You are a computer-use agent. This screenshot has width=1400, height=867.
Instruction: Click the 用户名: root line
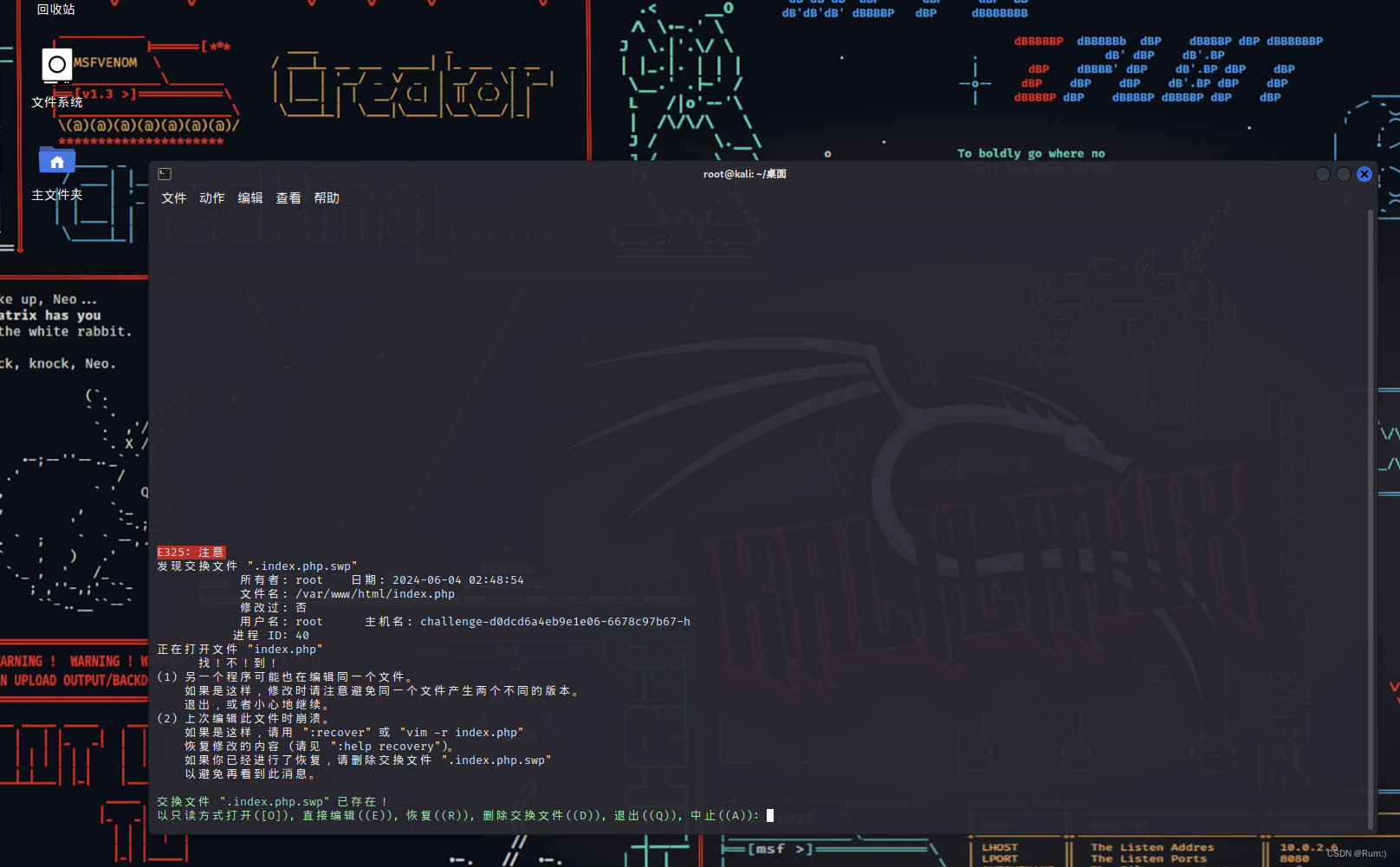coord(282,622)
